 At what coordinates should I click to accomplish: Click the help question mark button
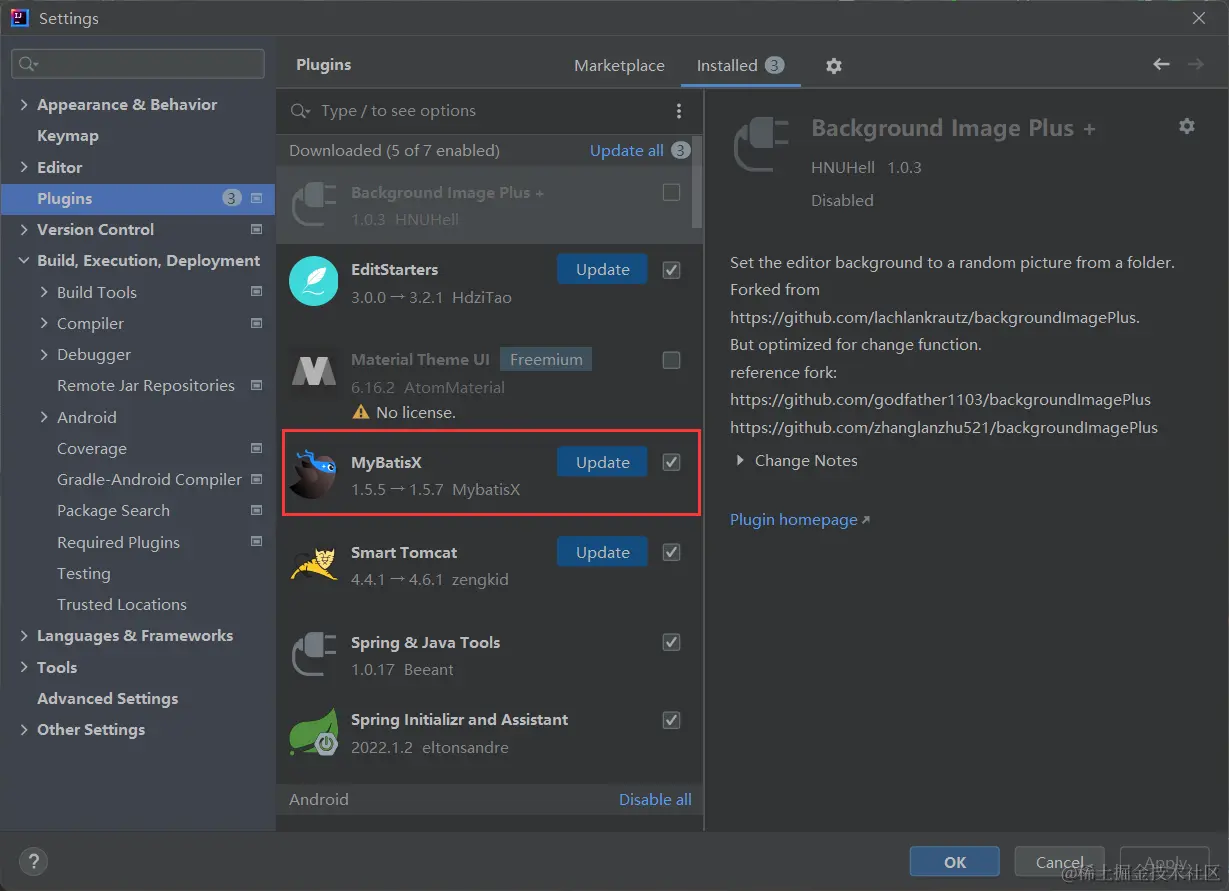pos(33,861)
